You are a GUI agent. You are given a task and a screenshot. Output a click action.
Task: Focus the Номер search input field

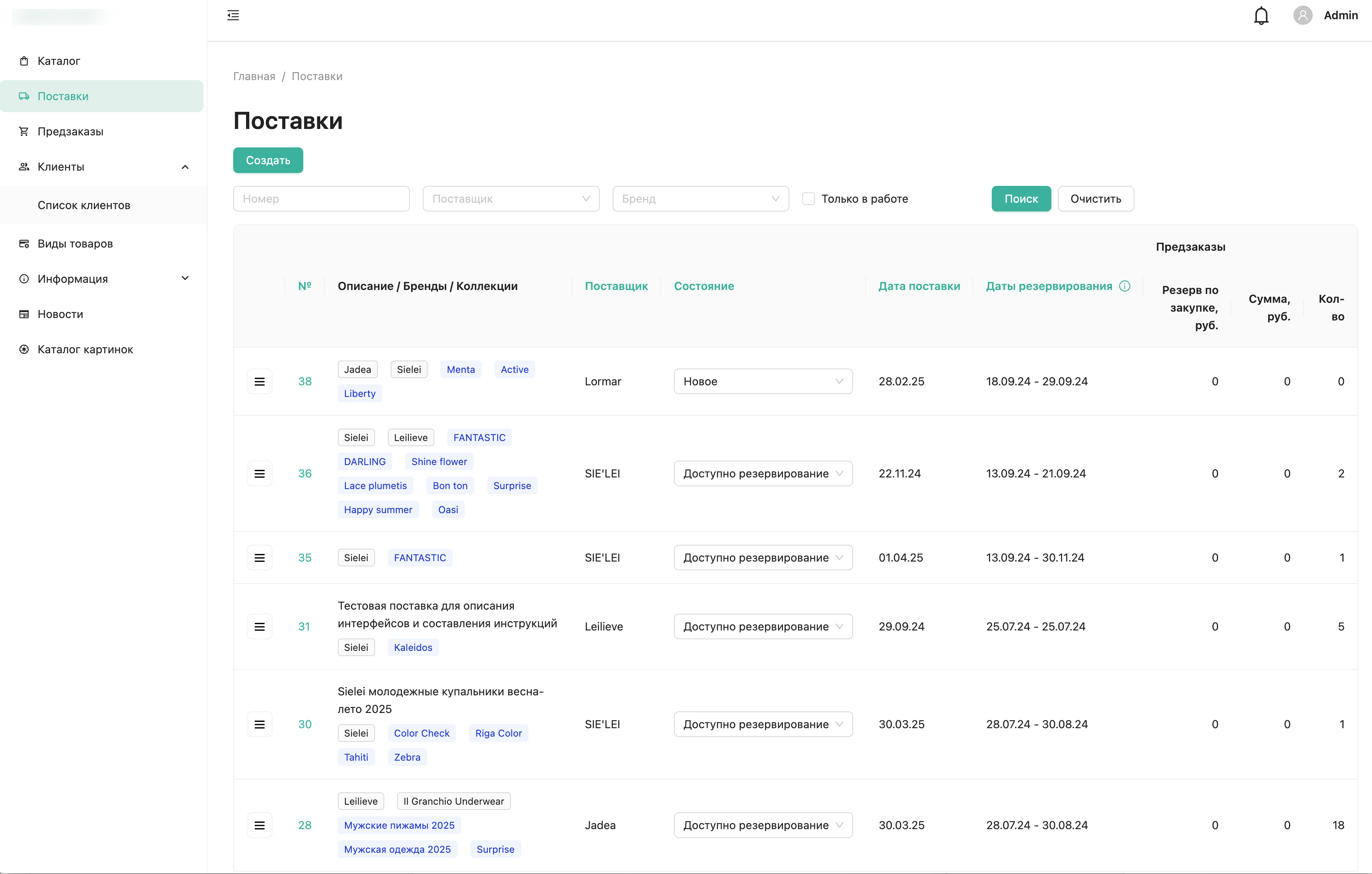point(321,199)
